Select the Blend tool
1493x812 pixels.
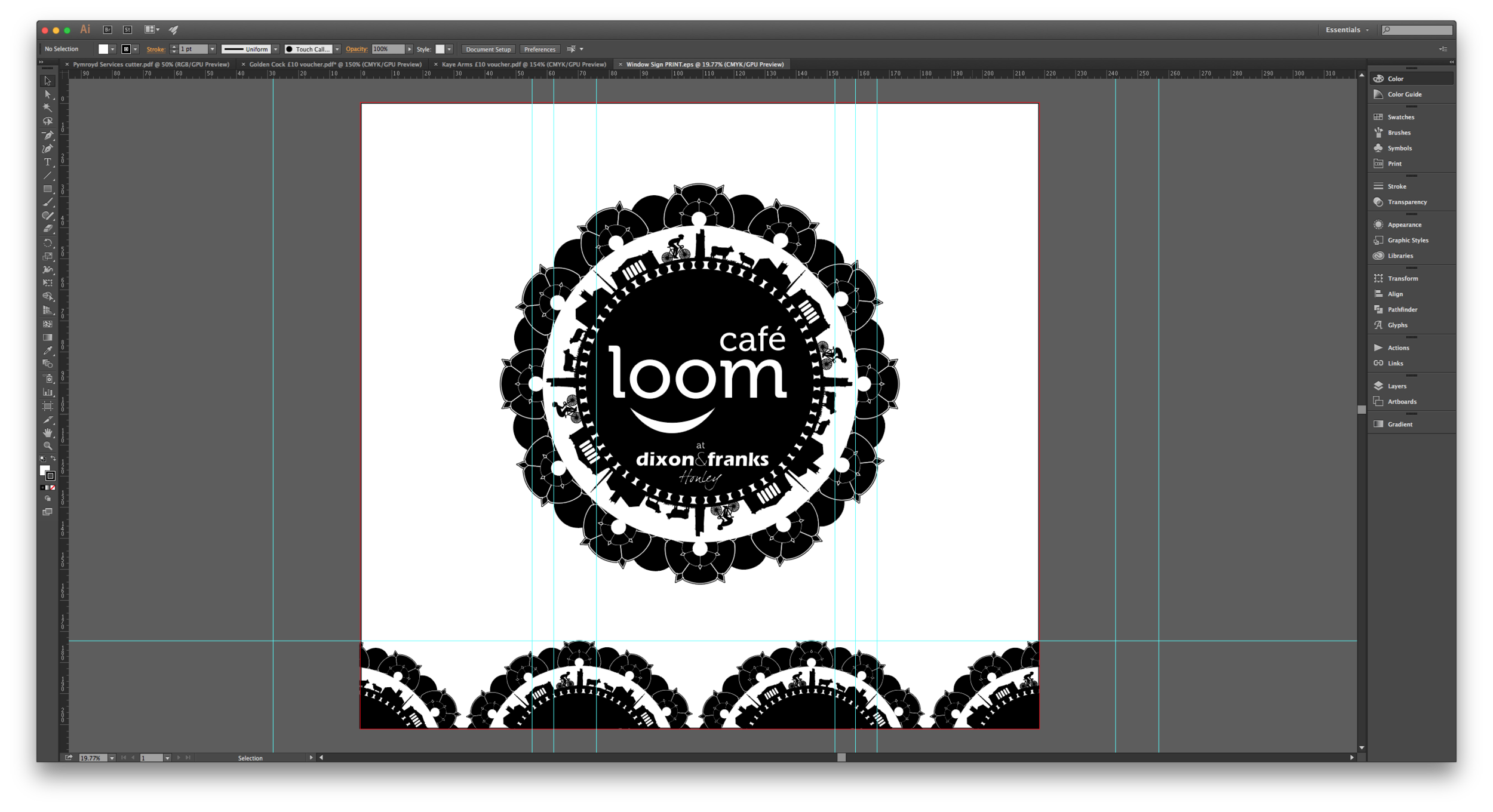[x=48, y=364]
